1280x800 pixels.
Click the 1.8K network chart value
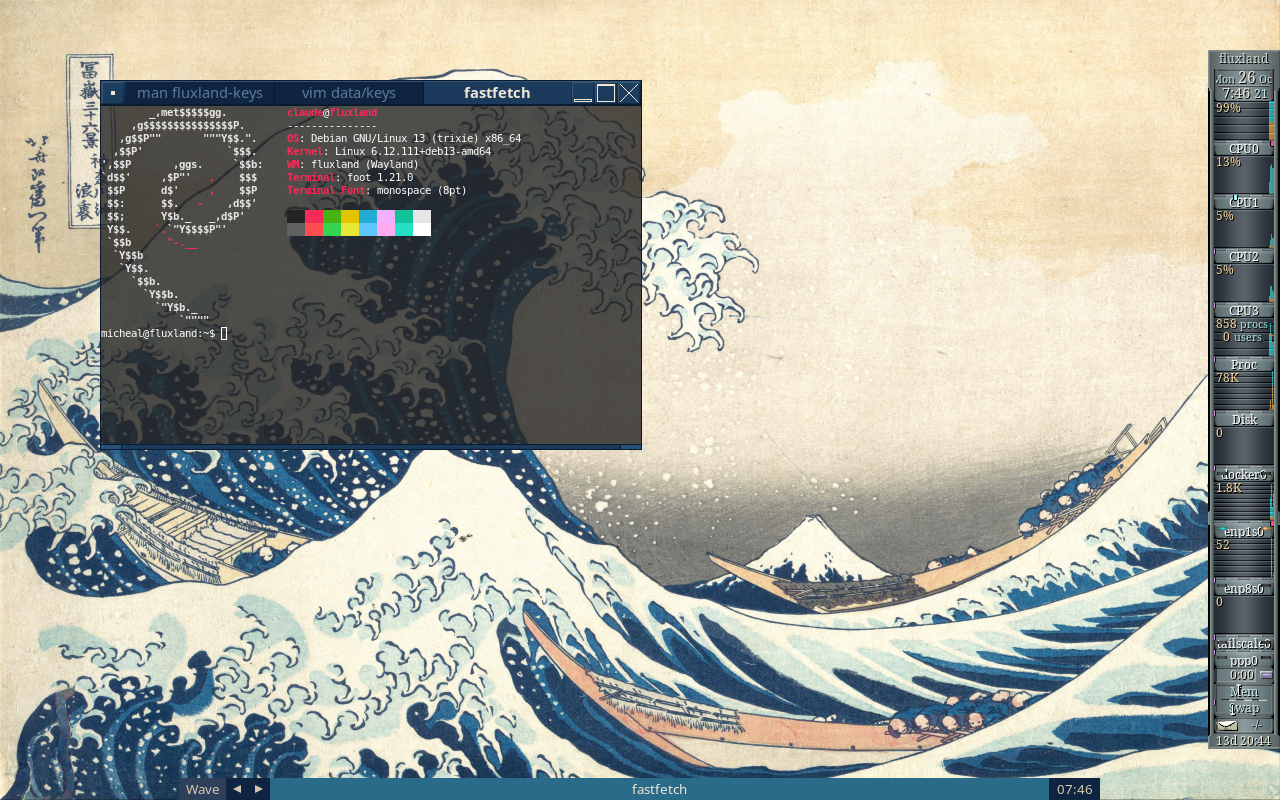coord(1229,488)
